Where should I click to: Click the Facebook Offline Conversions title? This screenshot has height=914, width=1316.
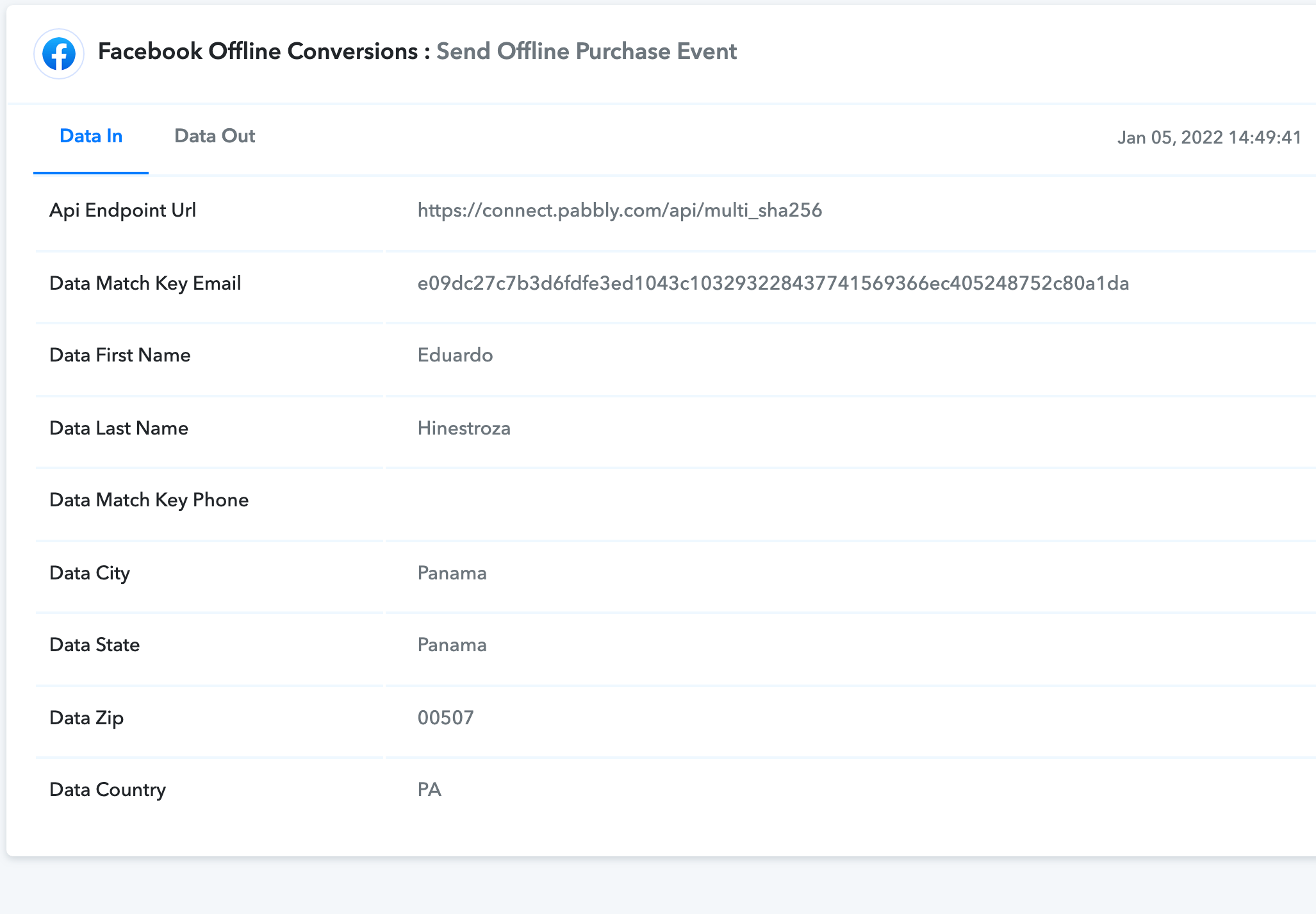pos(258,51)
